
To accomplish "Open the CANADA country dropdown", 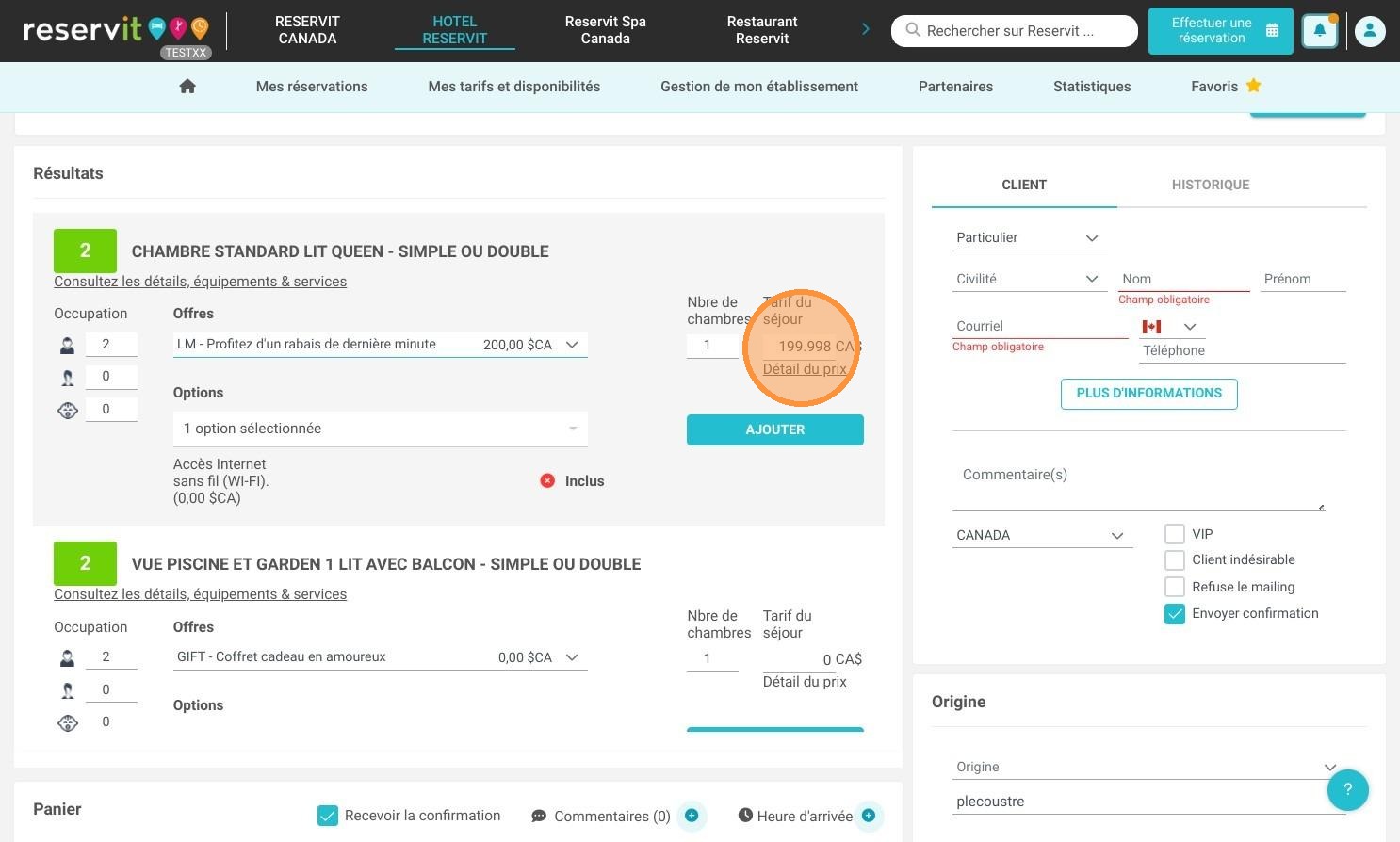I will (x=1042, y=535).
